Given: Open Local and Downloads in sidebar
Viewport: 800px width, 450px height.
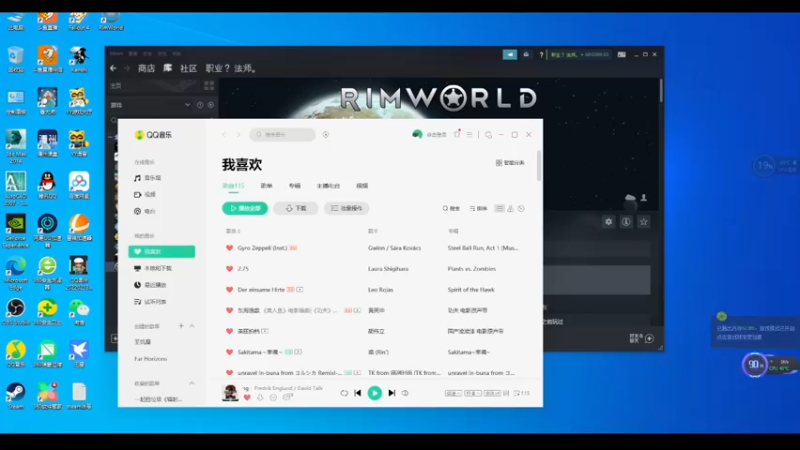Looking at the screenshot, I should (153, 268).
